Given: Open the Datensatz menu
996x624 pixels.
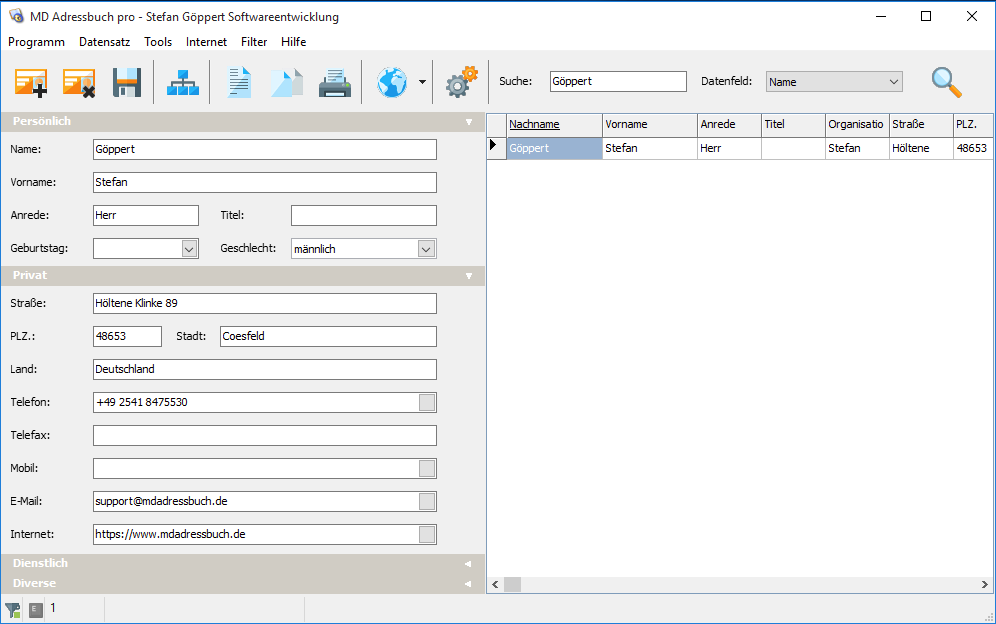Looking at the screenshot, I should [x=104, y=42].
